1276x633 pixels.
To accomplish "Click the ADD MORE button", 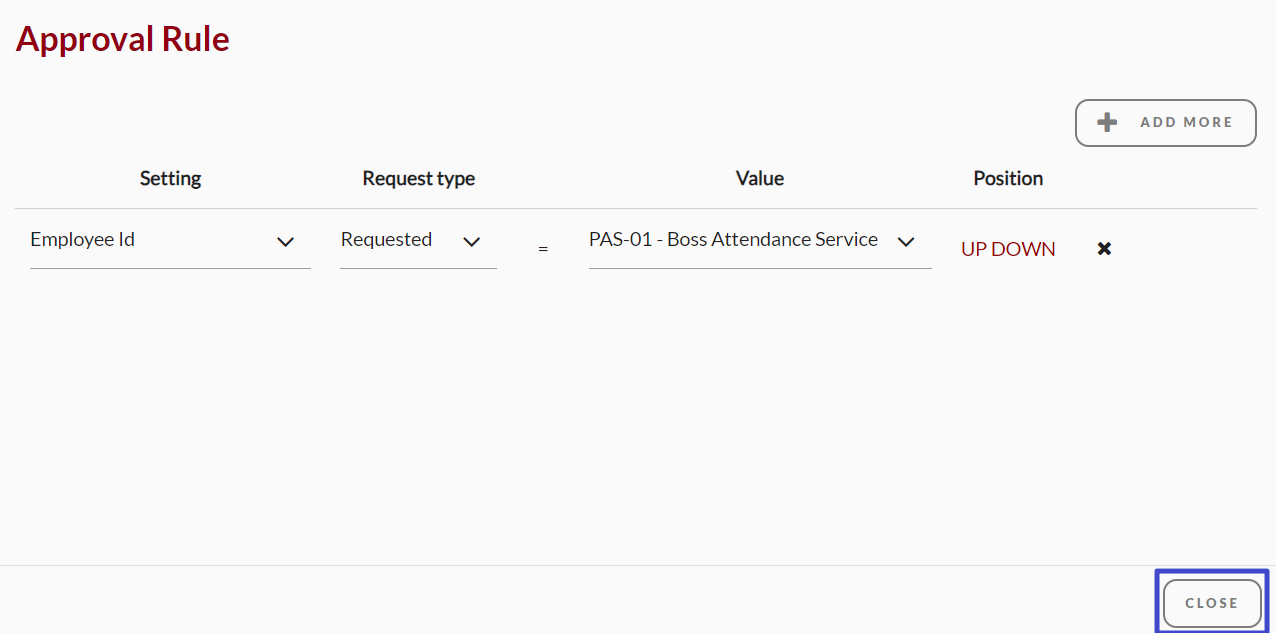I will coord(1165,123).
